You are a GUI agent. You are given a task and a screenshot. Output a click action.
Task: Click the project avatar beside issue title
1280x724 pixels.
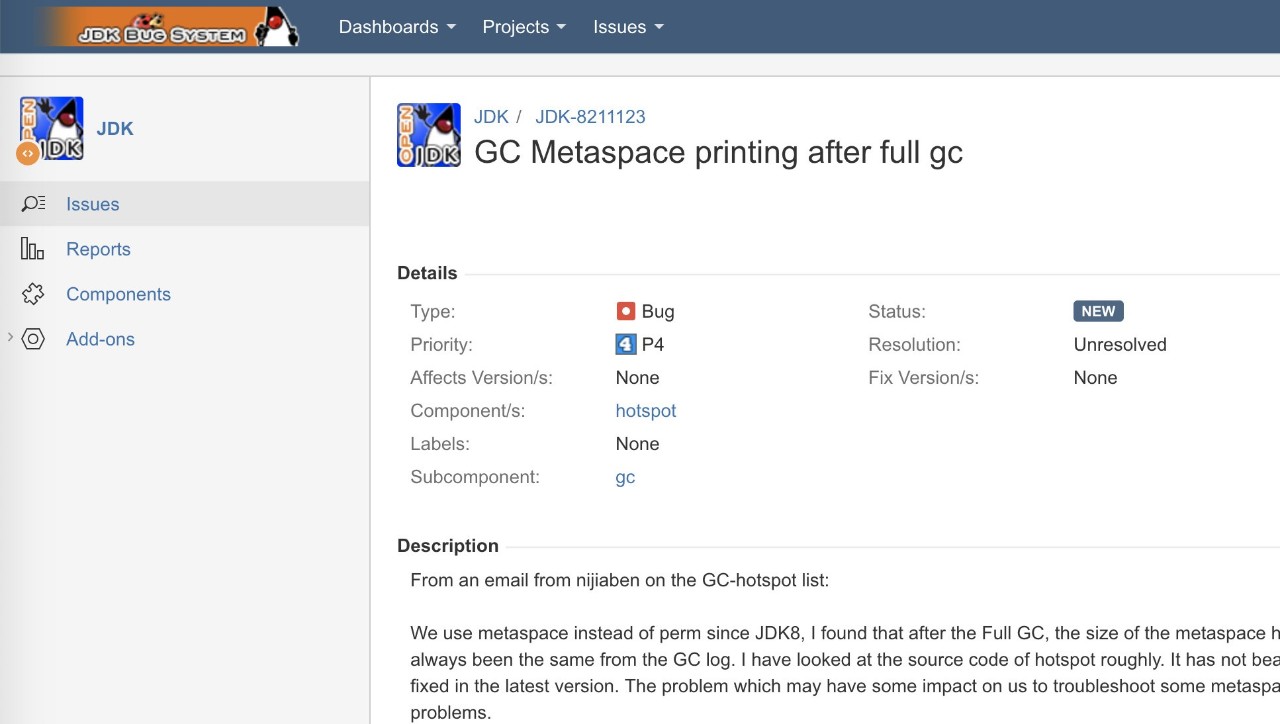[x=429, y=135]
